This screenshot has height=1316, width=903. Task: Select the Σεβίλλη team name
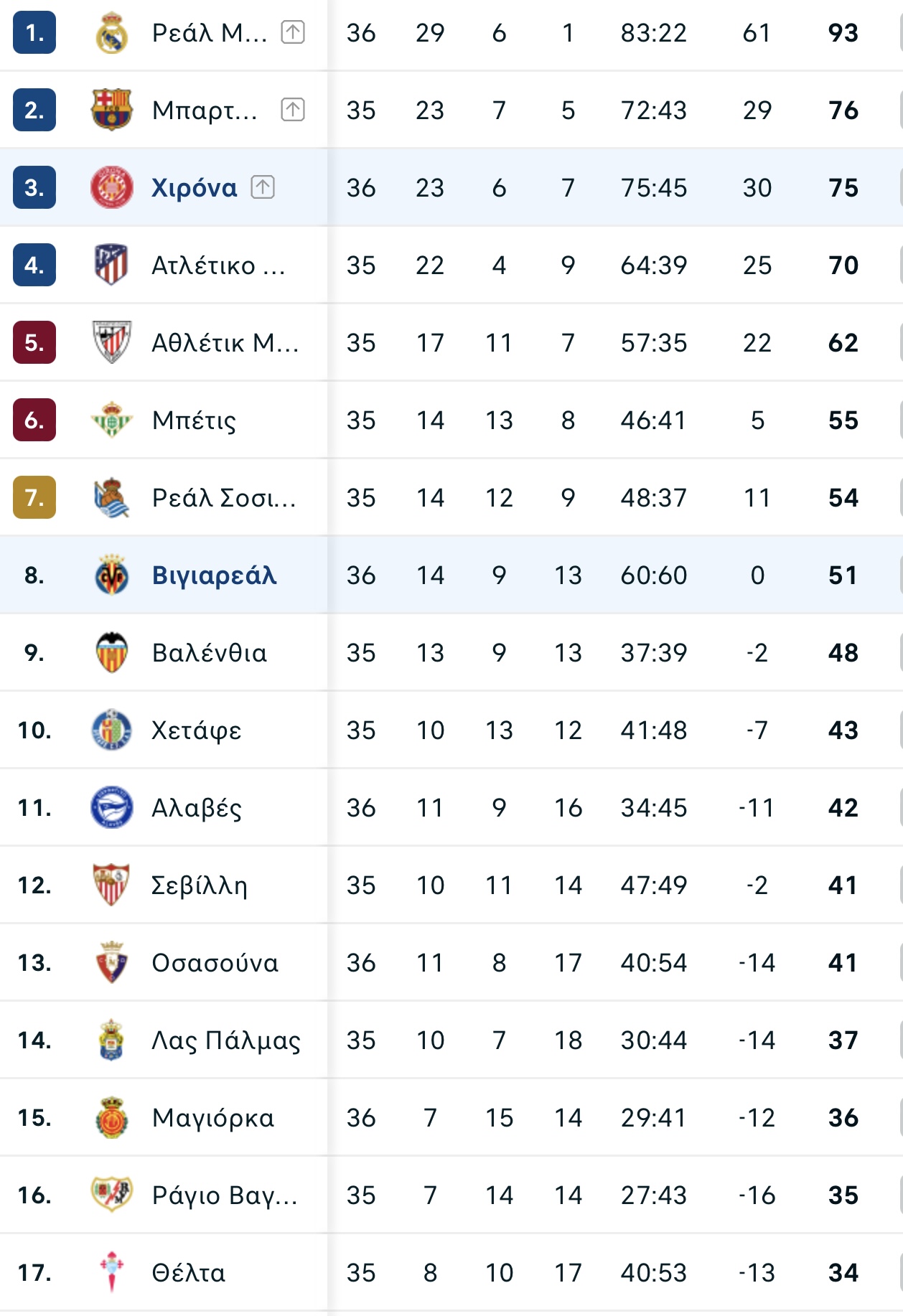pyautogui.click(x=200, y=885)
